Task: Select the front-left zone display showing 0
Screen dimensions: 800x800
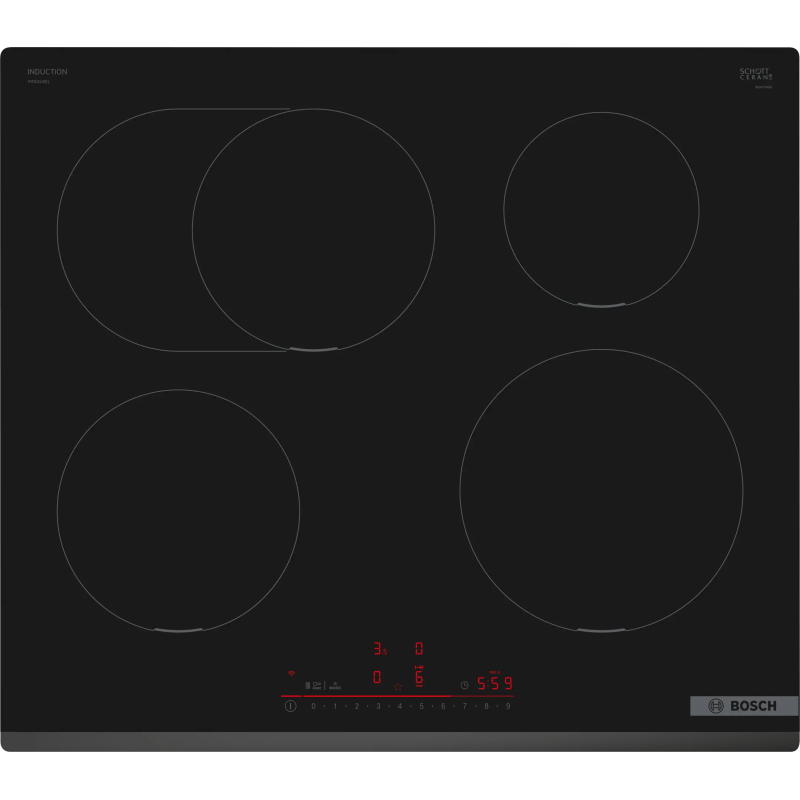Action: tap(377, 677)
